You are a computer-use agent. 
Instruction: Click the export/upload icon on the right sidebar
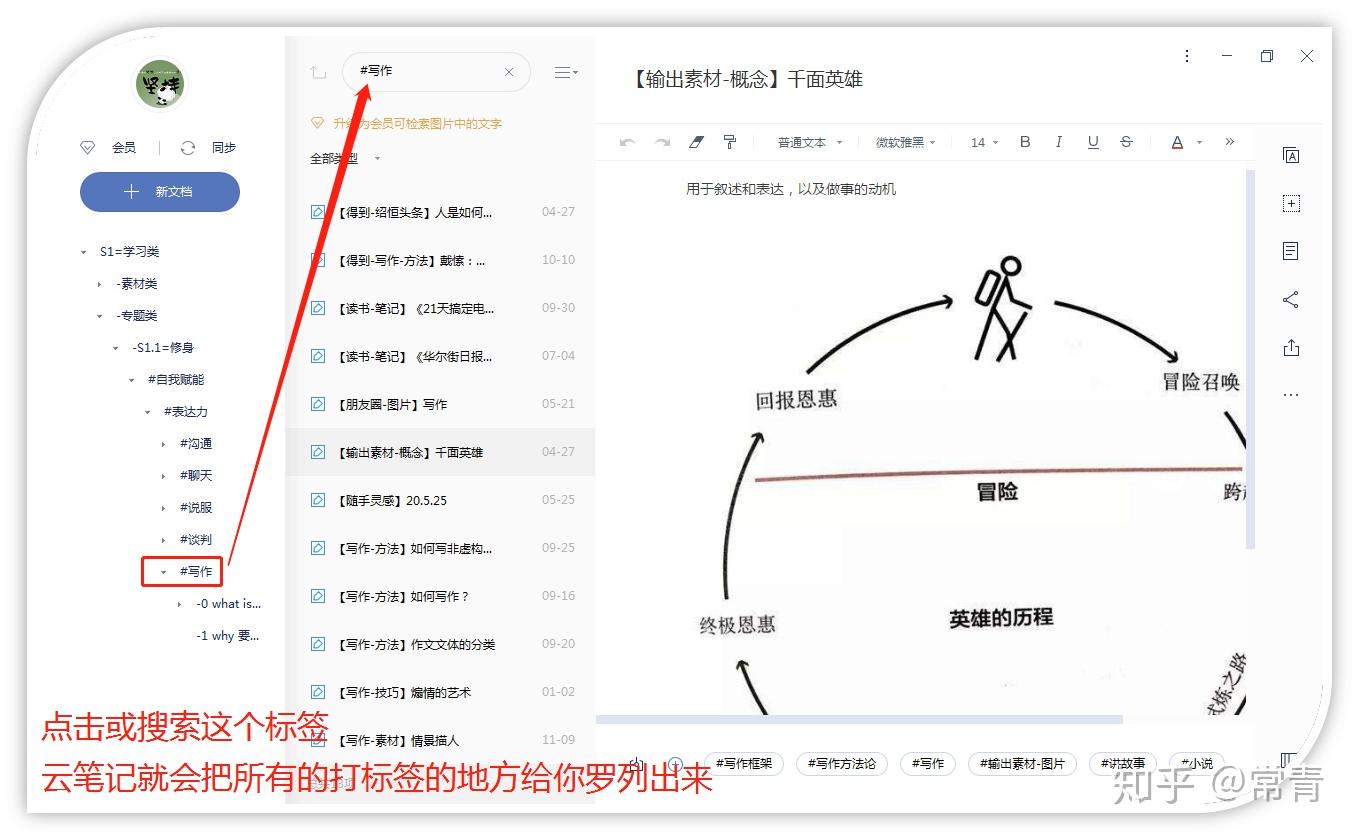[x=1291, y=345]
